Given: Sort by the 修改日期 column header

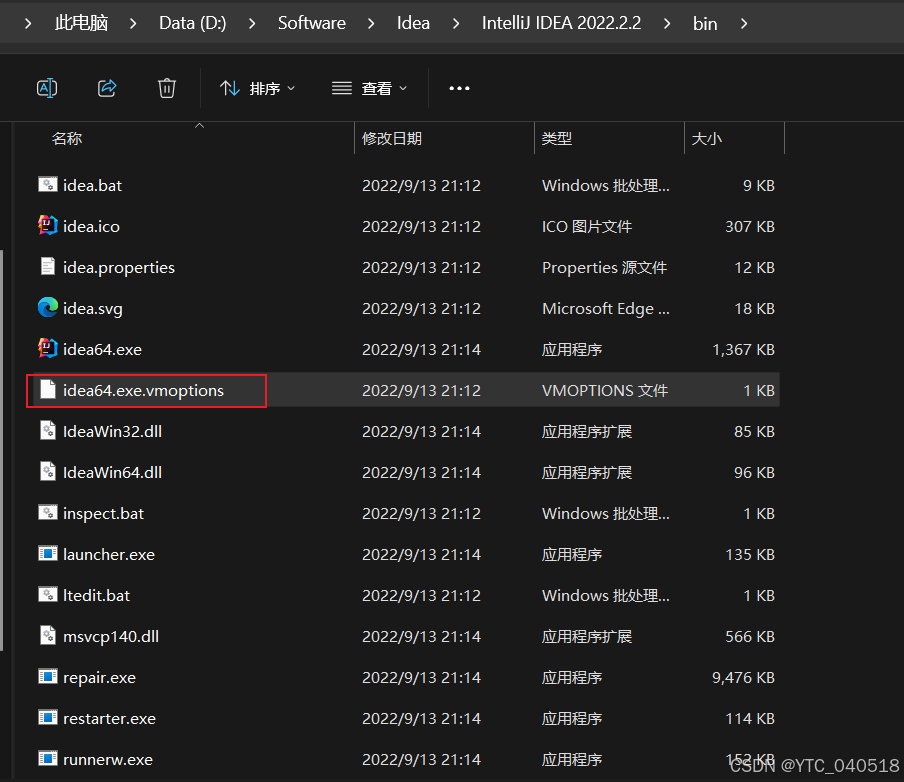Looking at the screenshot, I should pyautogui.click(x=392, y=138).
